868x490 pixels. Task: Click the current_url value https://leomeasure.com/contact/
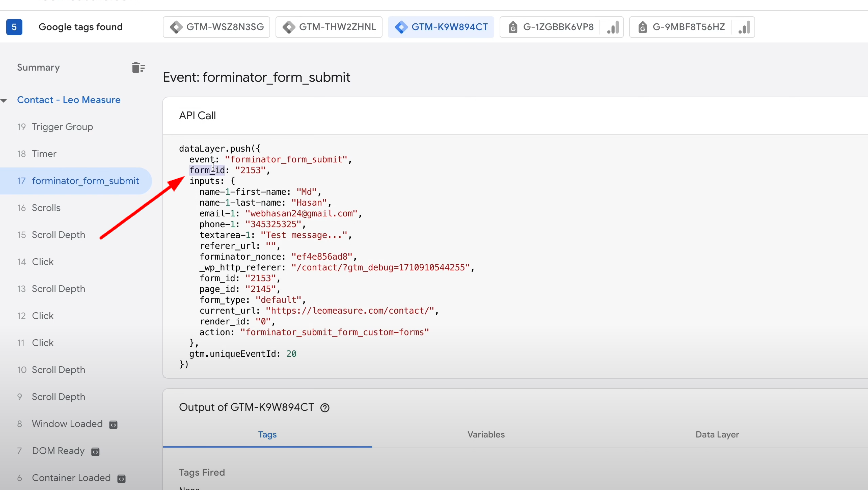click(350, 311)
